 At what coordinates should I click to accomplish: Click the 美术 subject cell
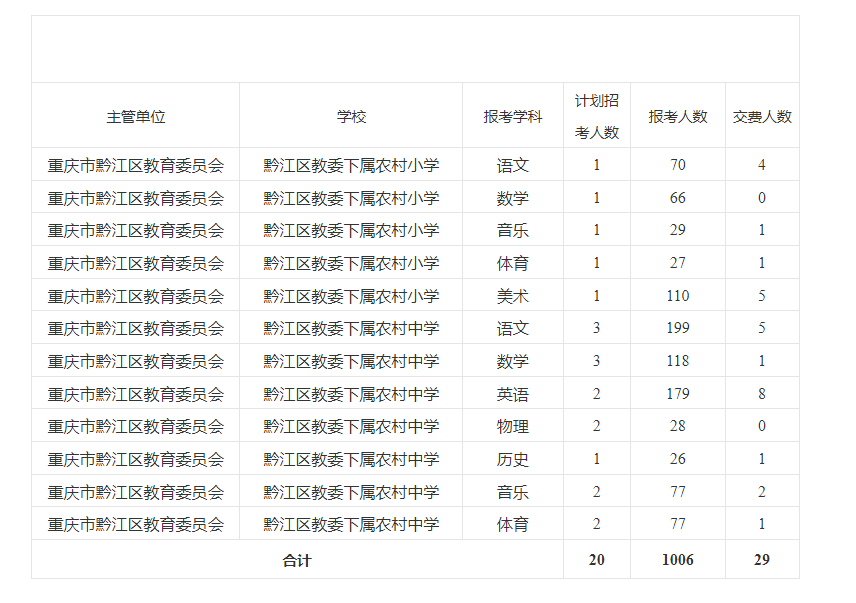coord(512,296)
